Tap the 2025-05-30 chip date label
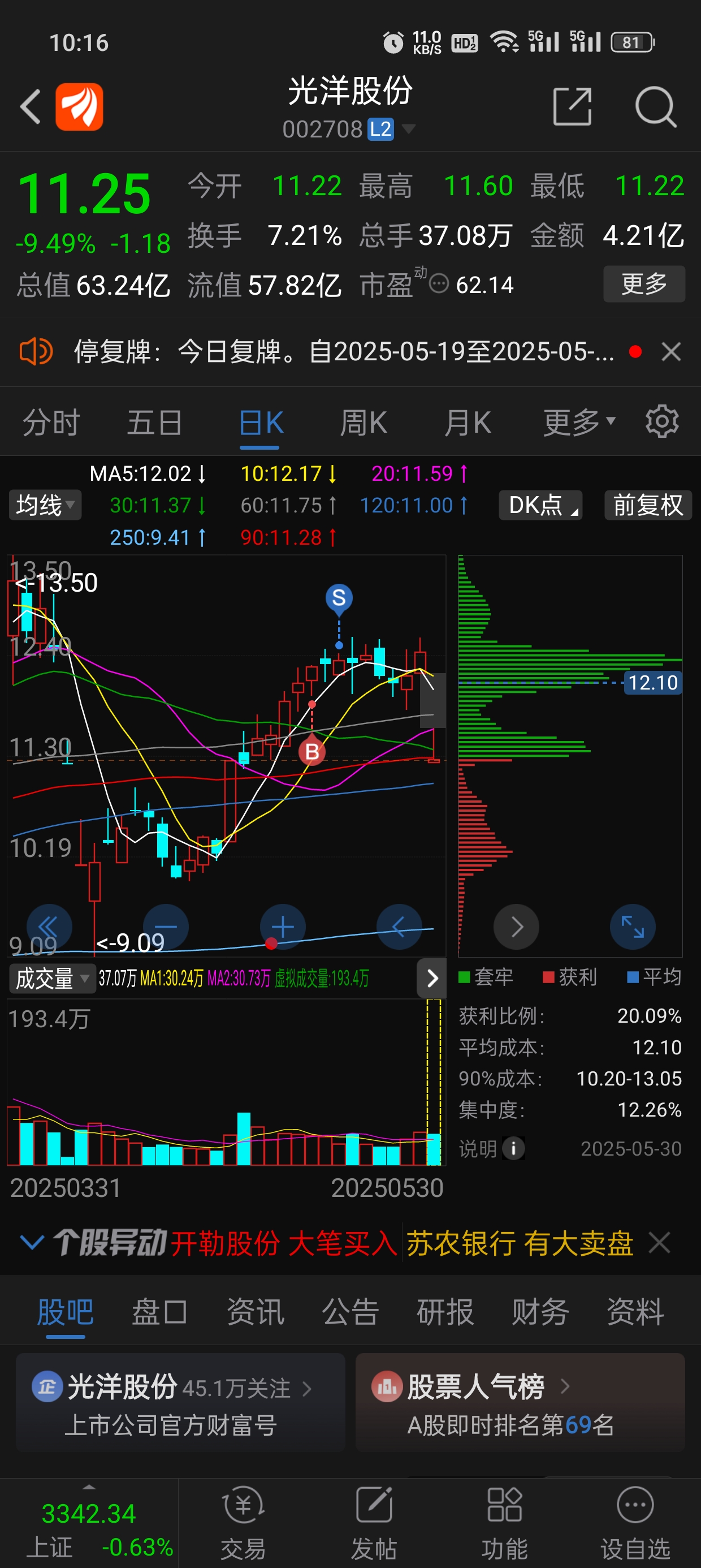 (631, 1149)
